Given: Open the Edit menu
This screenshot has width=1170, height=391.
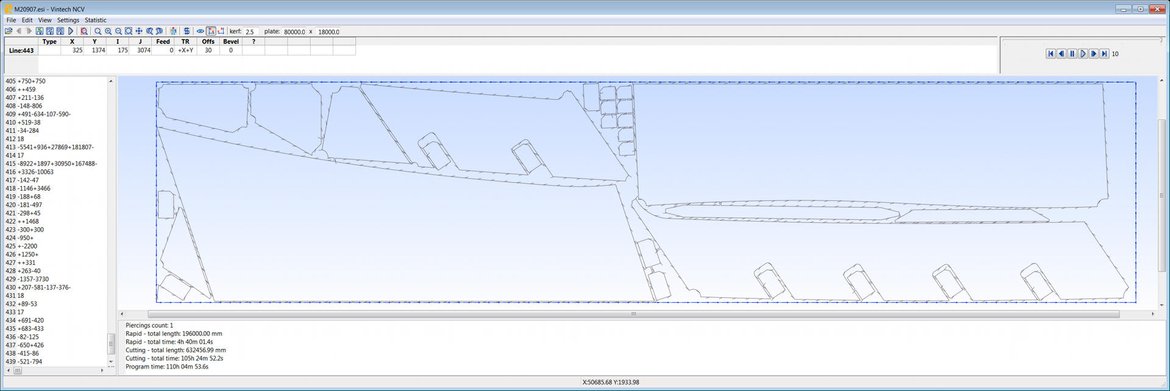Looking at the screenshot, I should [27, 20].
